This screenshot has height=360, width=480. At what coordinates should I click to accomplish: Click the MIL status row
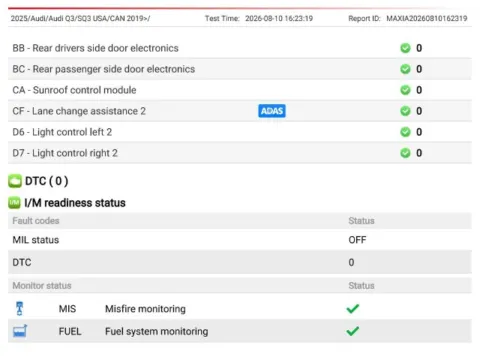240,240
